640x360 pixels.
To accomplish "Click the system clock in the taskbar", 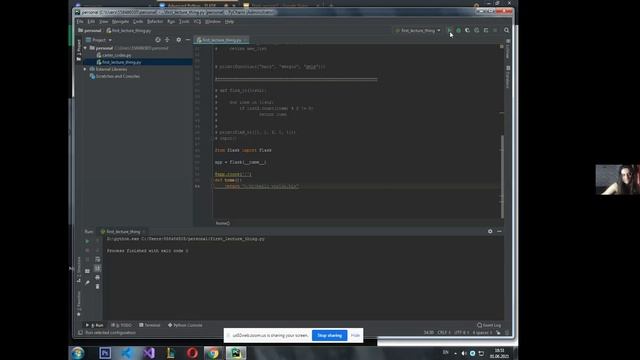I will click(x=499, y=353).
